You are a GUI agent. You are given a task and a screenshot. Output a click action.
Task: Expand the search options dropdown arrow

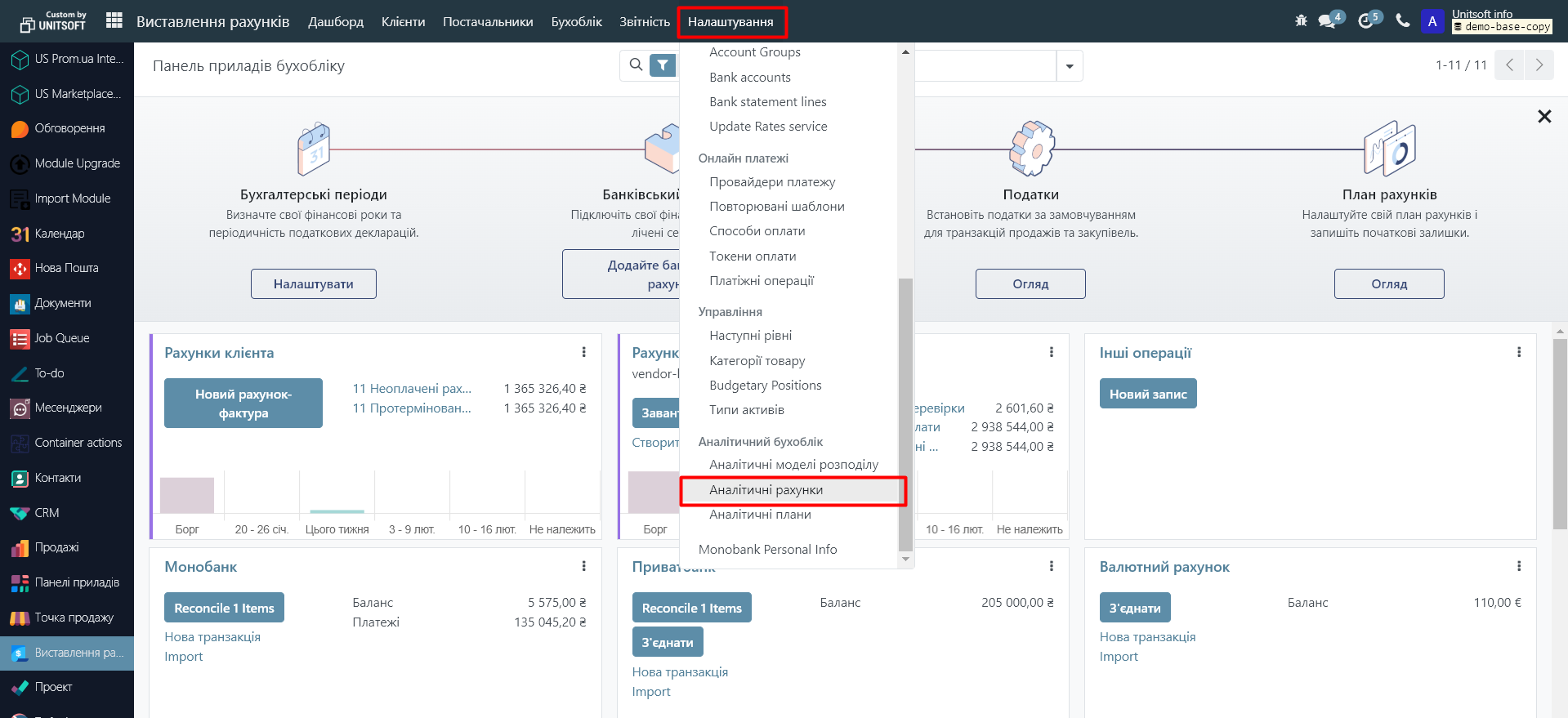tap(1070, 66)
